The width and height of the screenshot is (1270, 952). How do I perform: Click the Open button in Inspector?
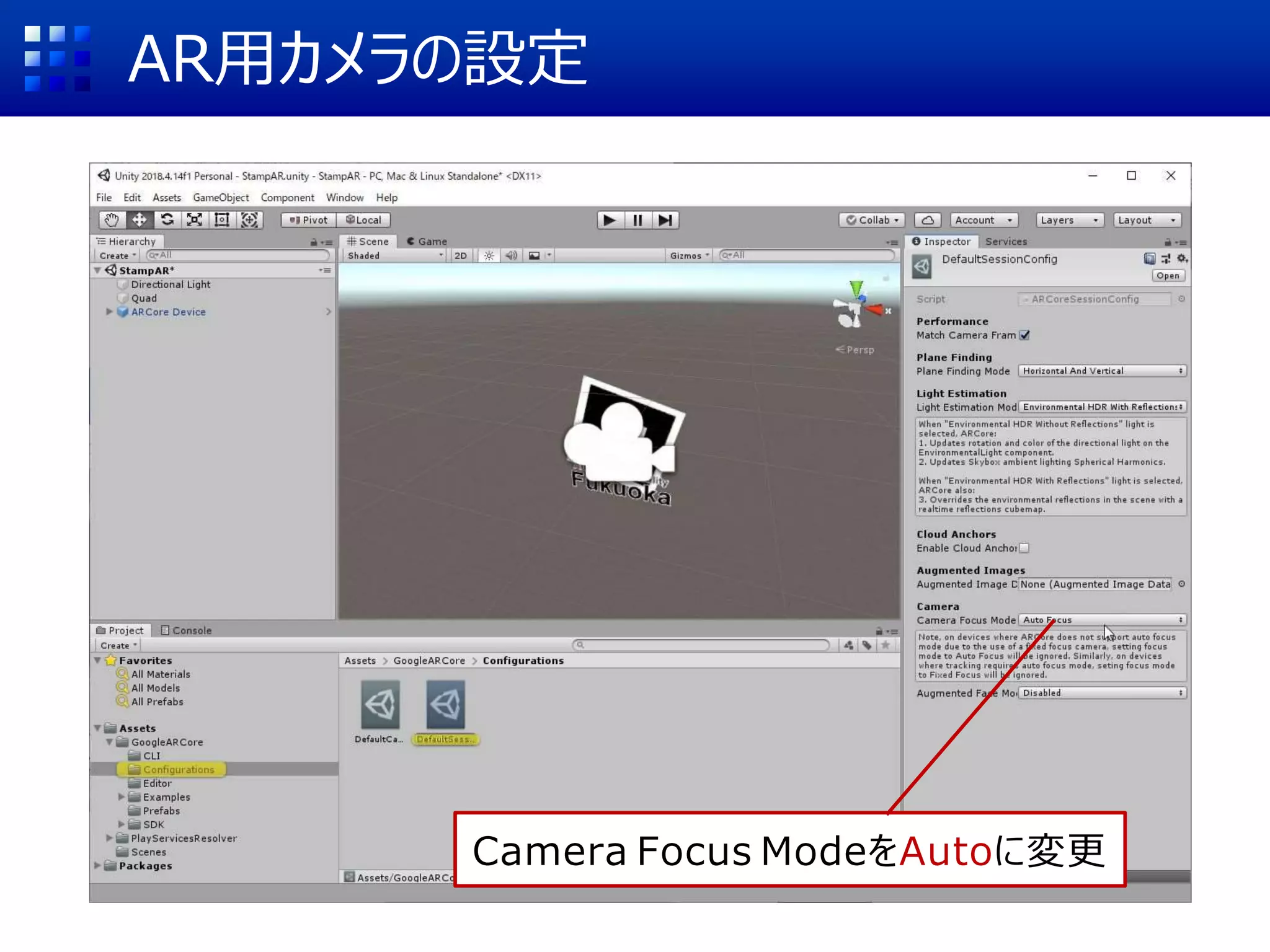1168,276
